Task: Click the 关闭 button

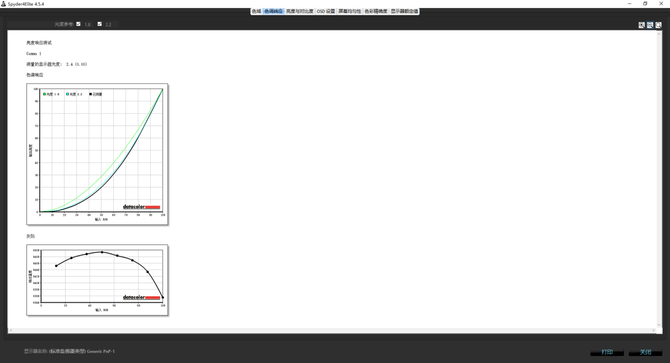Action: coord(645,352)
